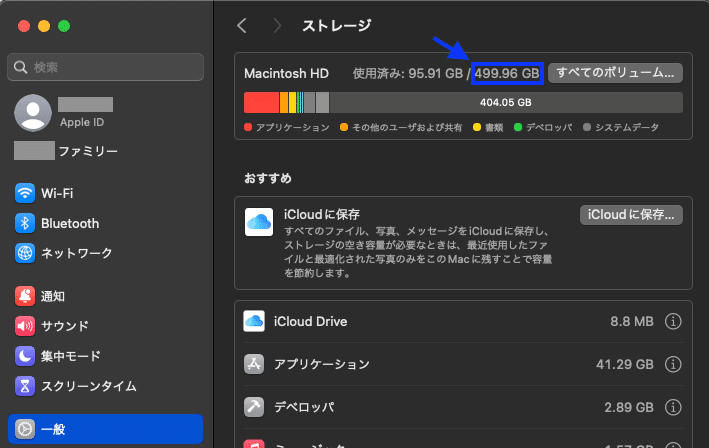Click the Apple ID avatar icon

33,113
